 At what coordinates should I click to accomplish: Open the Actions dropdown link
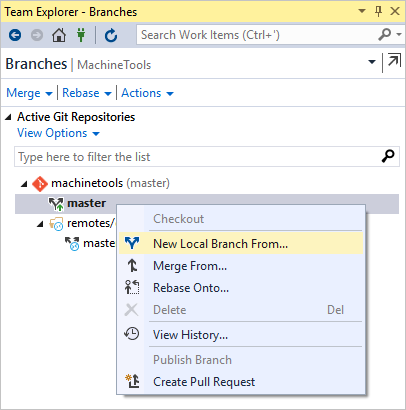pyautogui.click(x=147, y=93)
